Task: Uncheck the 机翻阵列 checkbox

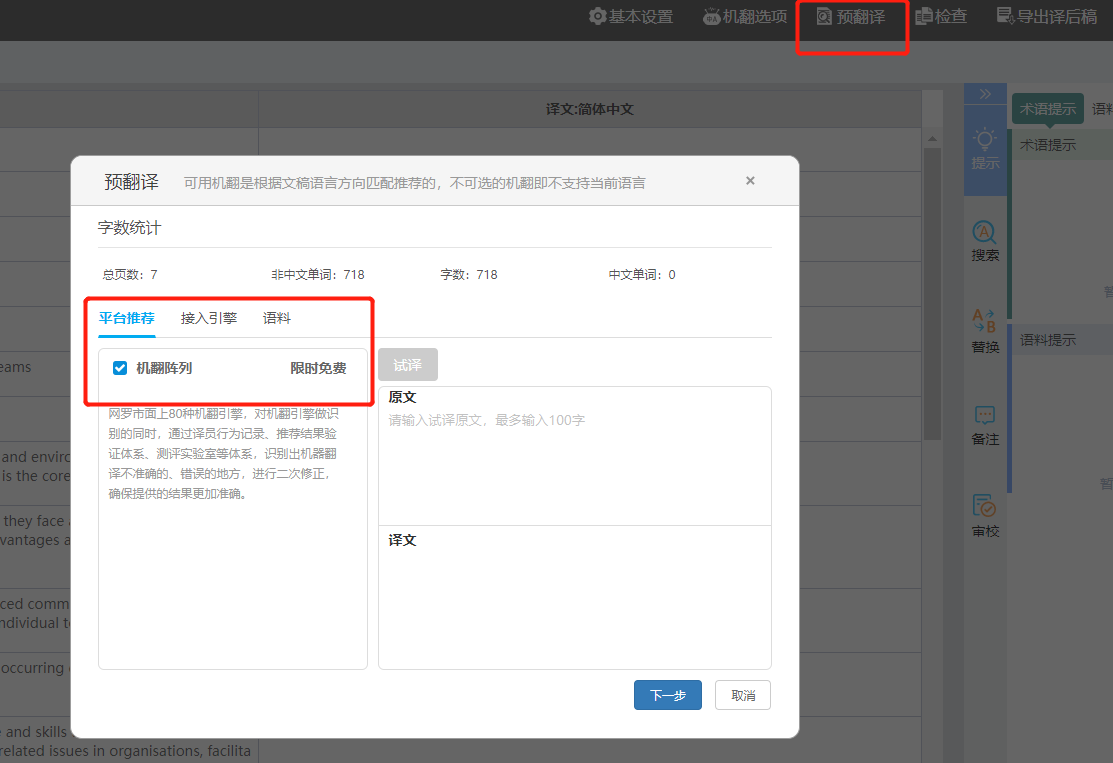Action: (x=120, y=368)
